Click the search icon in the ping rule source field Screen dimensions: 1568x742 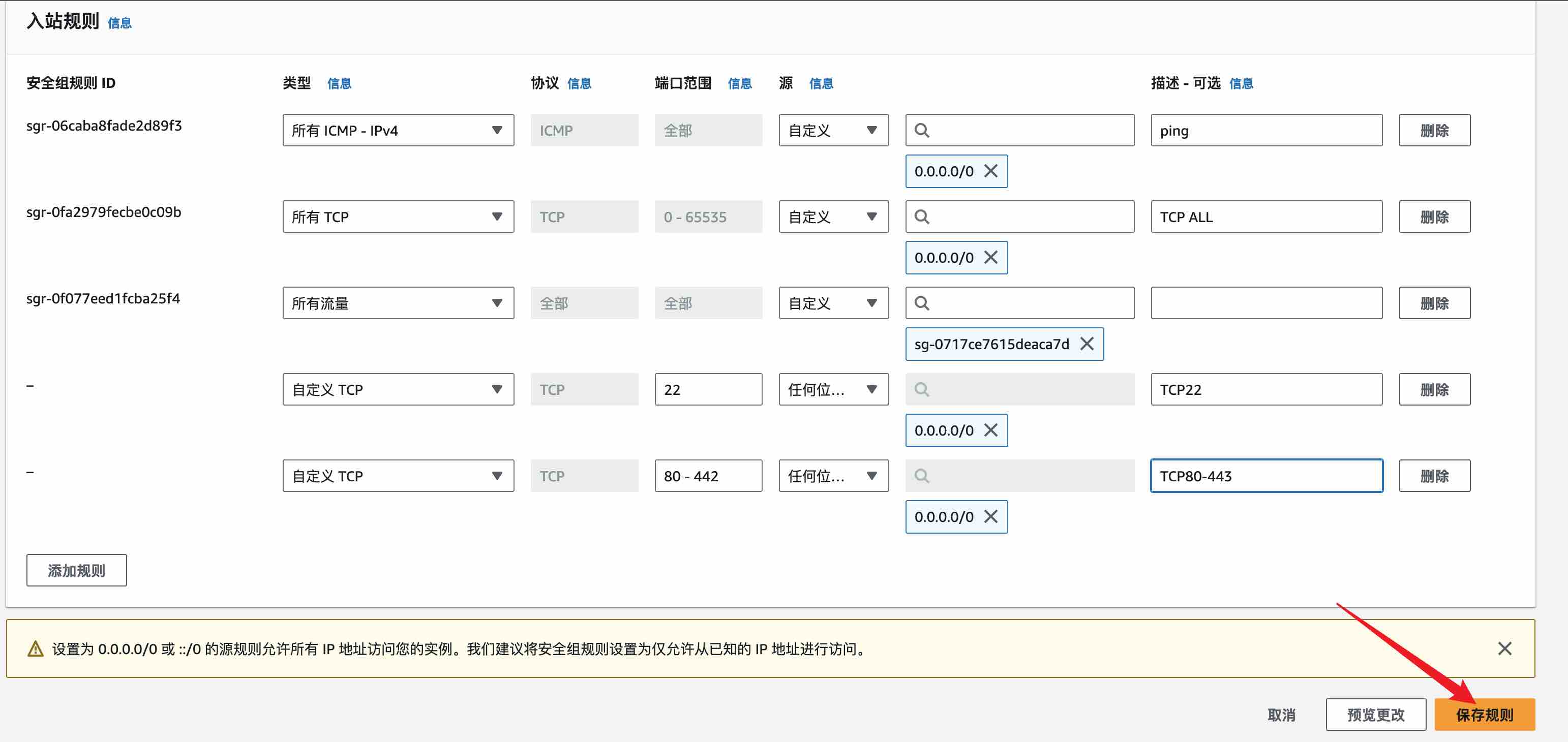(922, 130)
